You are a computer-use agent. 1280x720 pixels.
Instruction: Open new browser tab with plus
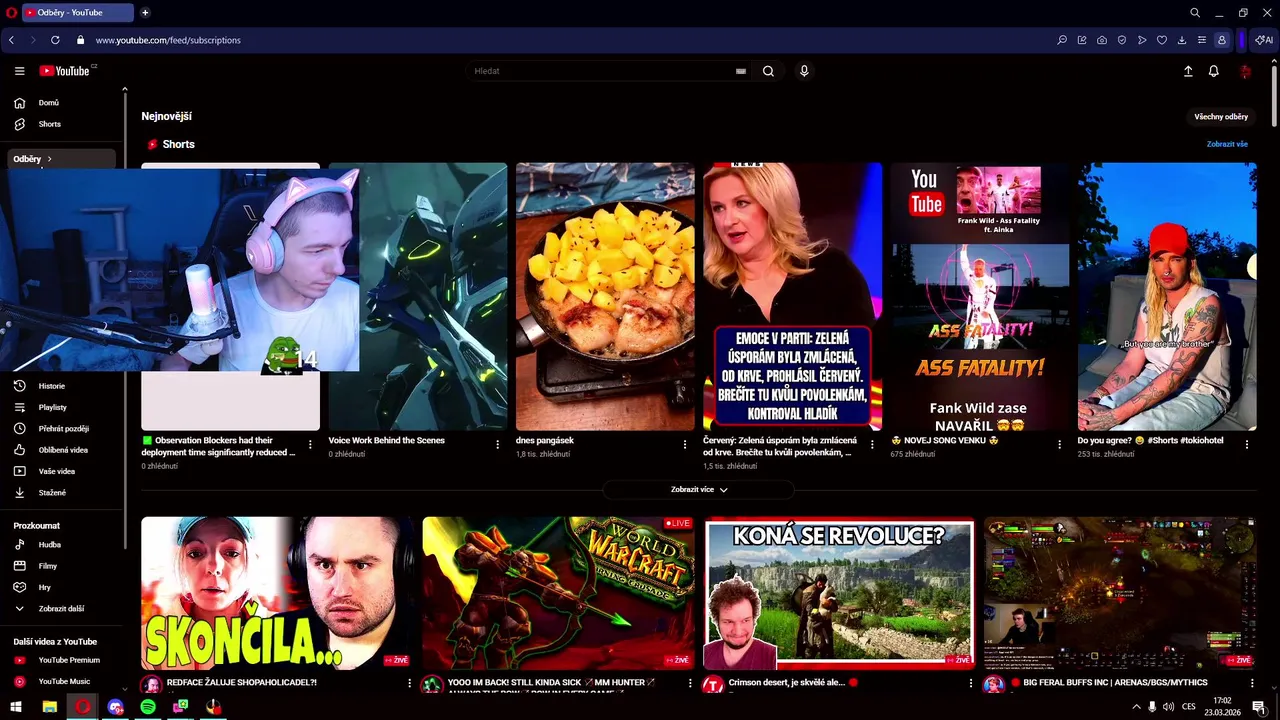pos(145,13)
